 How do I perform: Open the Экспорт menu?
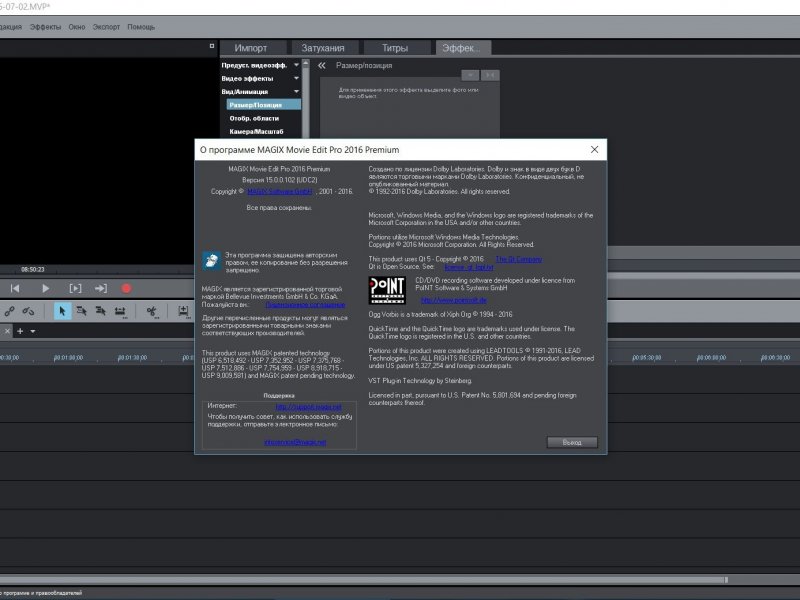point(106,27)
